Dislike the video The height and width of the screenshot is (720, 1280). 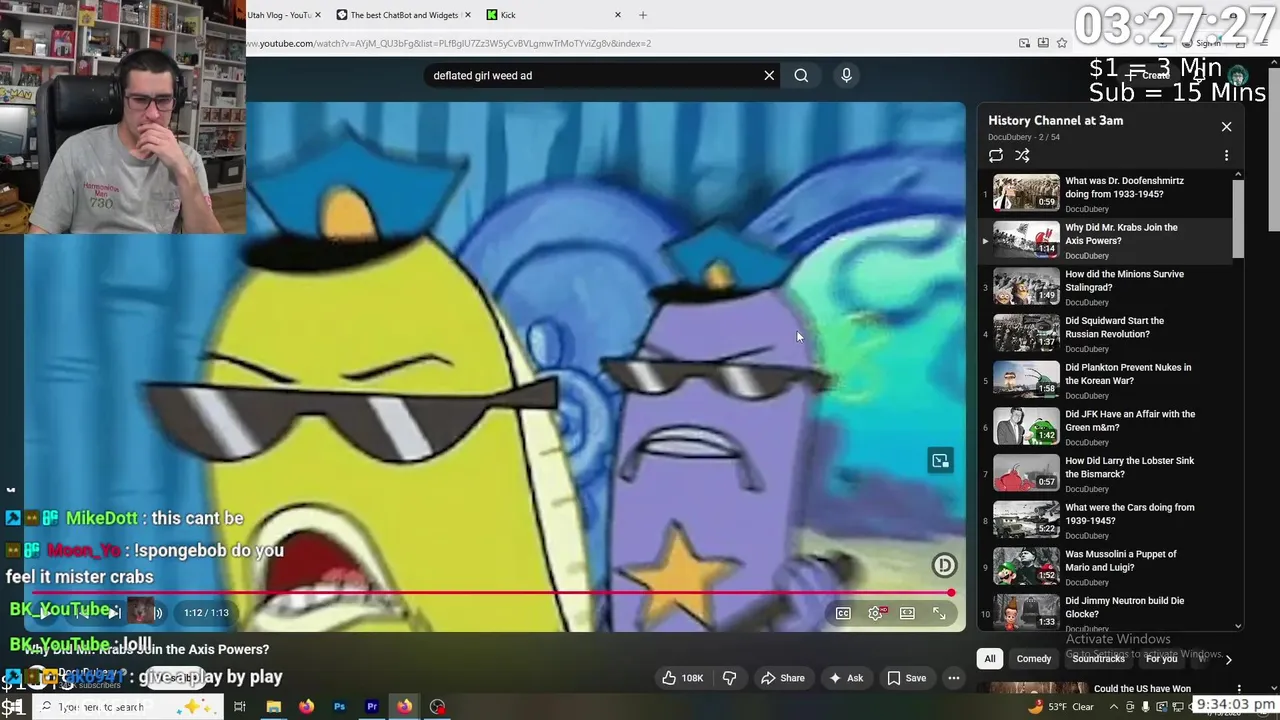(x=729, y=678)
